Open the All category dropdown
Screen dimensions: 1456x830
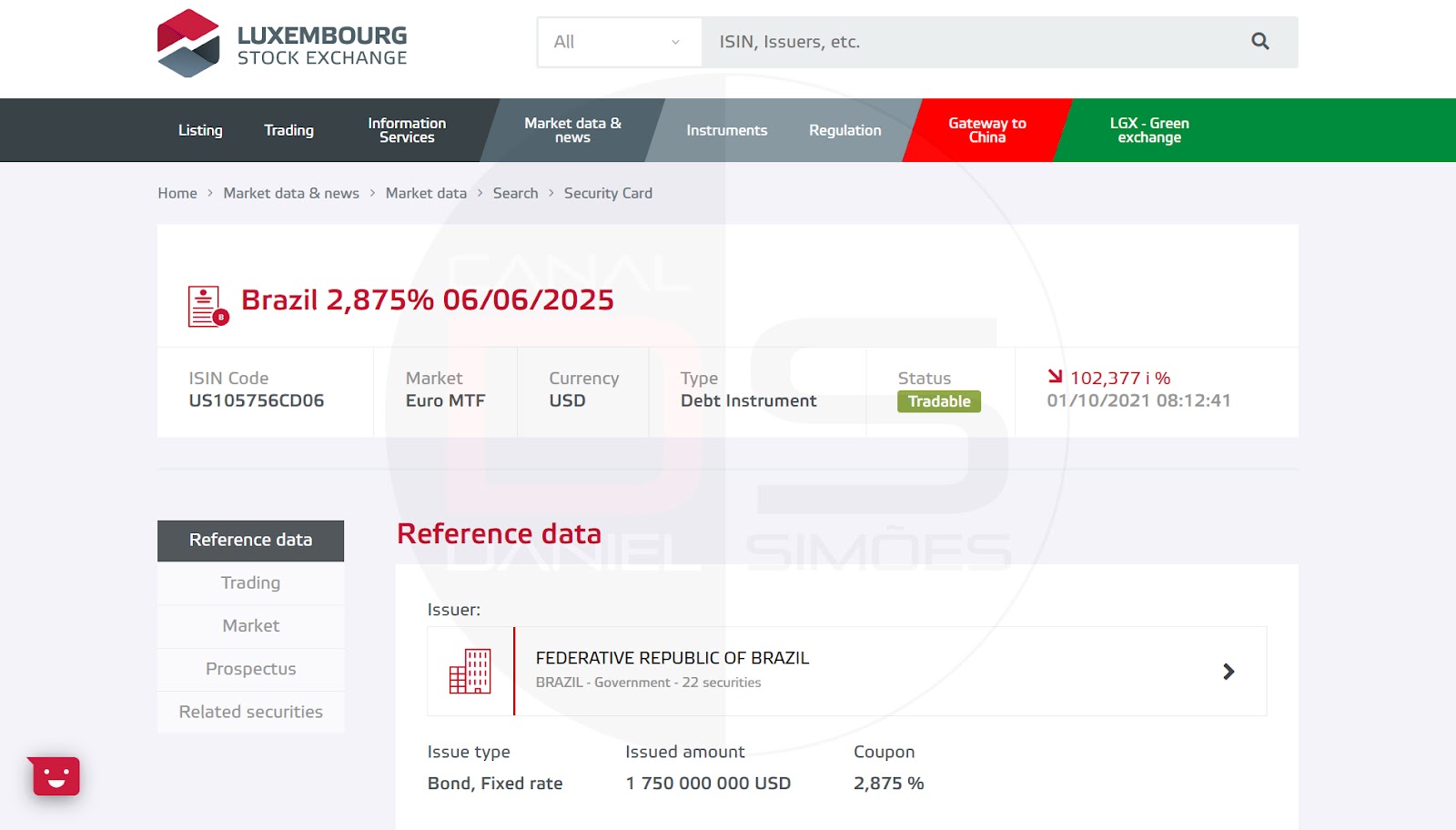click(619, 42)
